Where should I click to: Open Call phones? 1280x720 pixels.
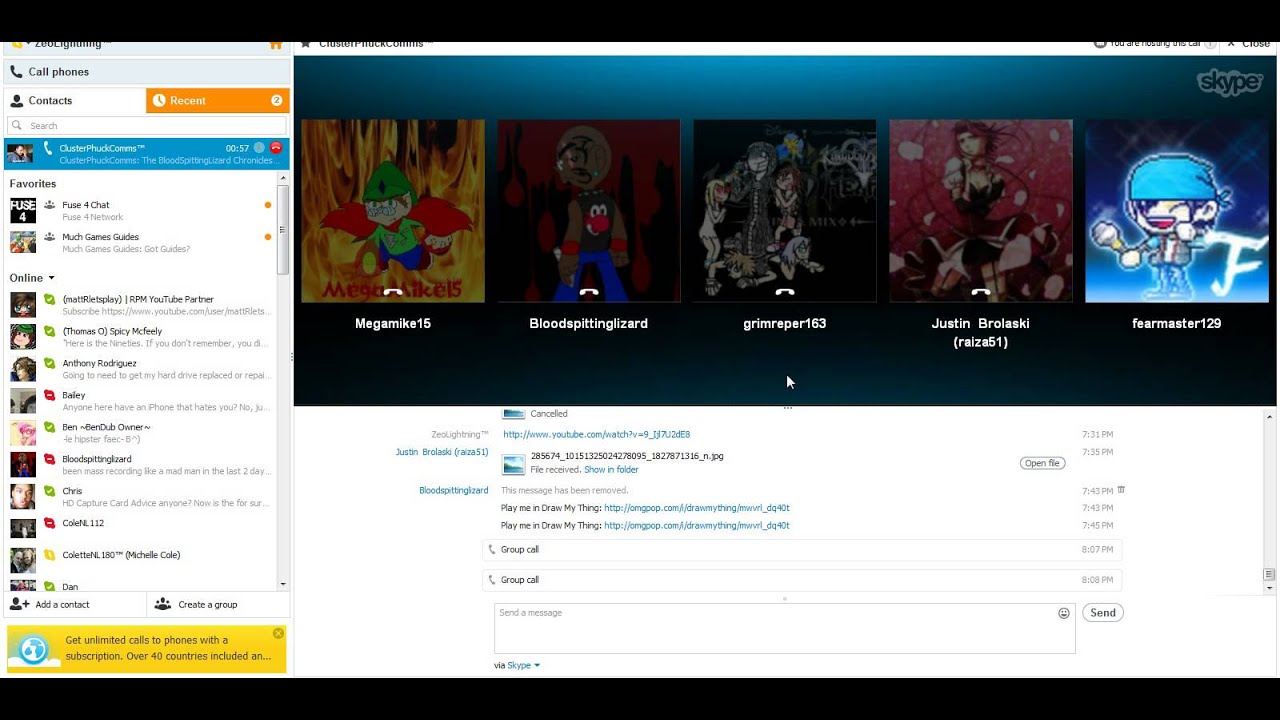coord(147,72)
